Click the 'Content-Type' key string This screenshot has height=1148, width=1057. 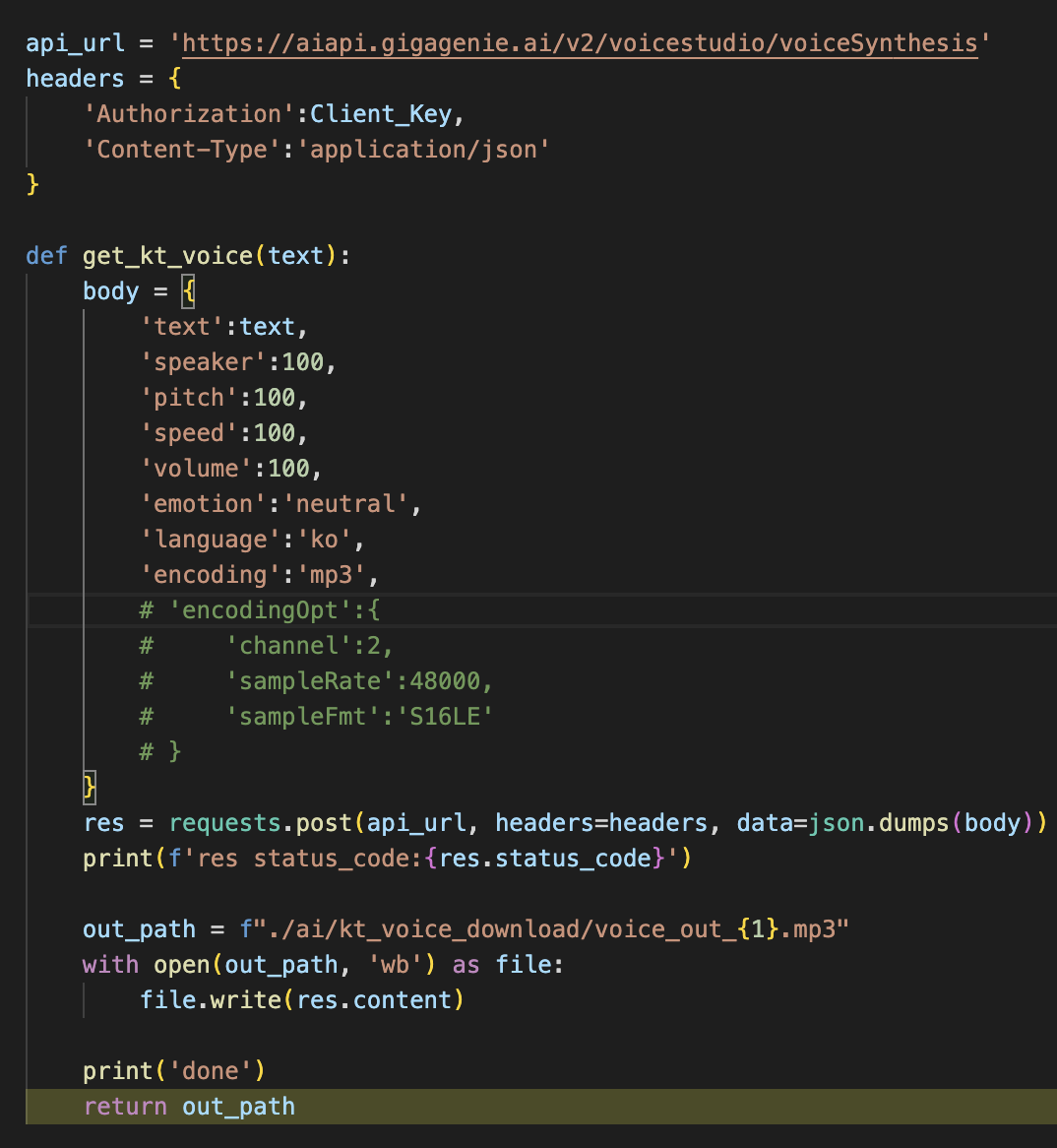[x=181, y=150]
